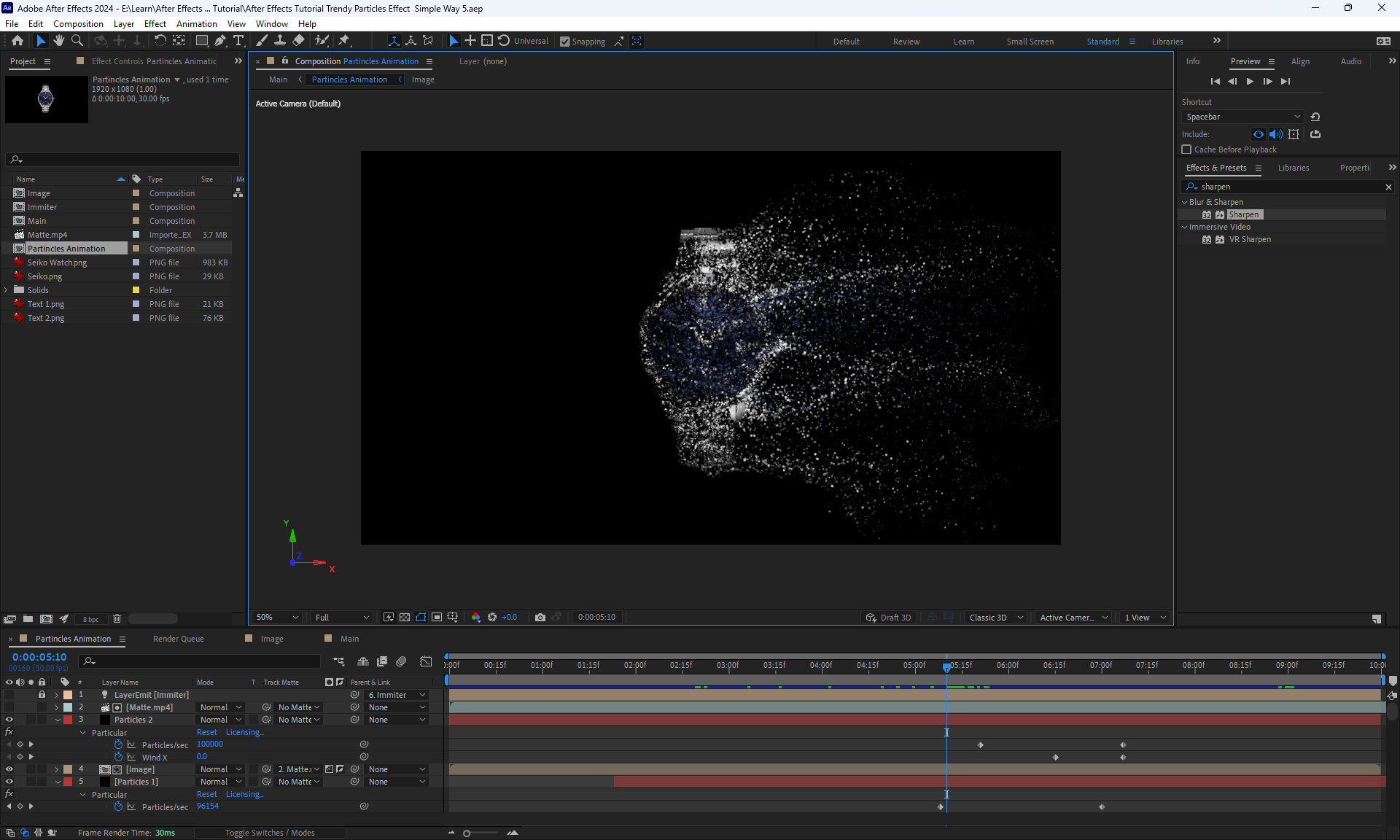1400x840 pixels.
Task: Hide the Particles 2 layer eye toggle
Action: pyautogui.click(x=9, y=720)
